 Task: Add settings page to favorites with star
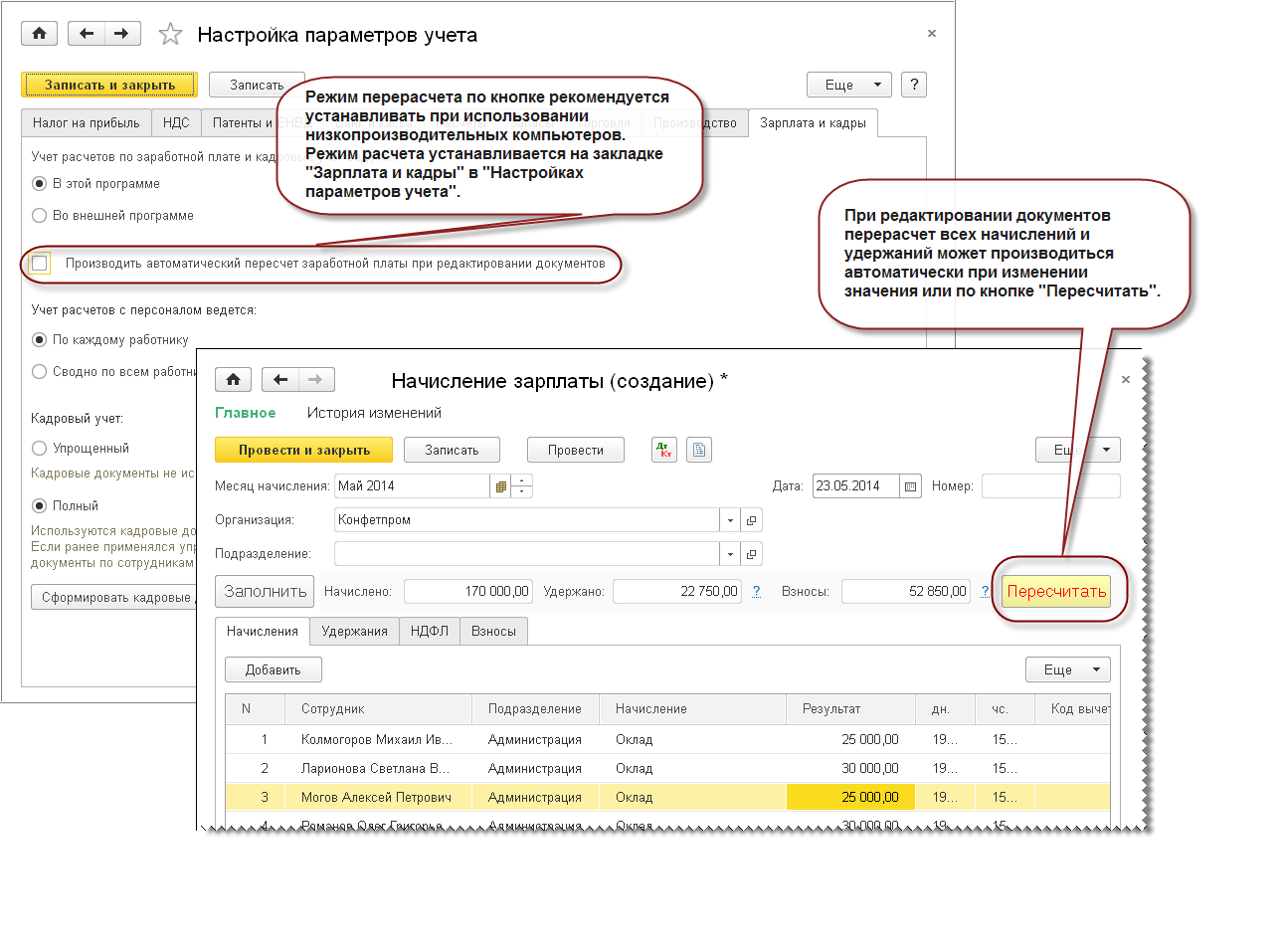point(170,35)
